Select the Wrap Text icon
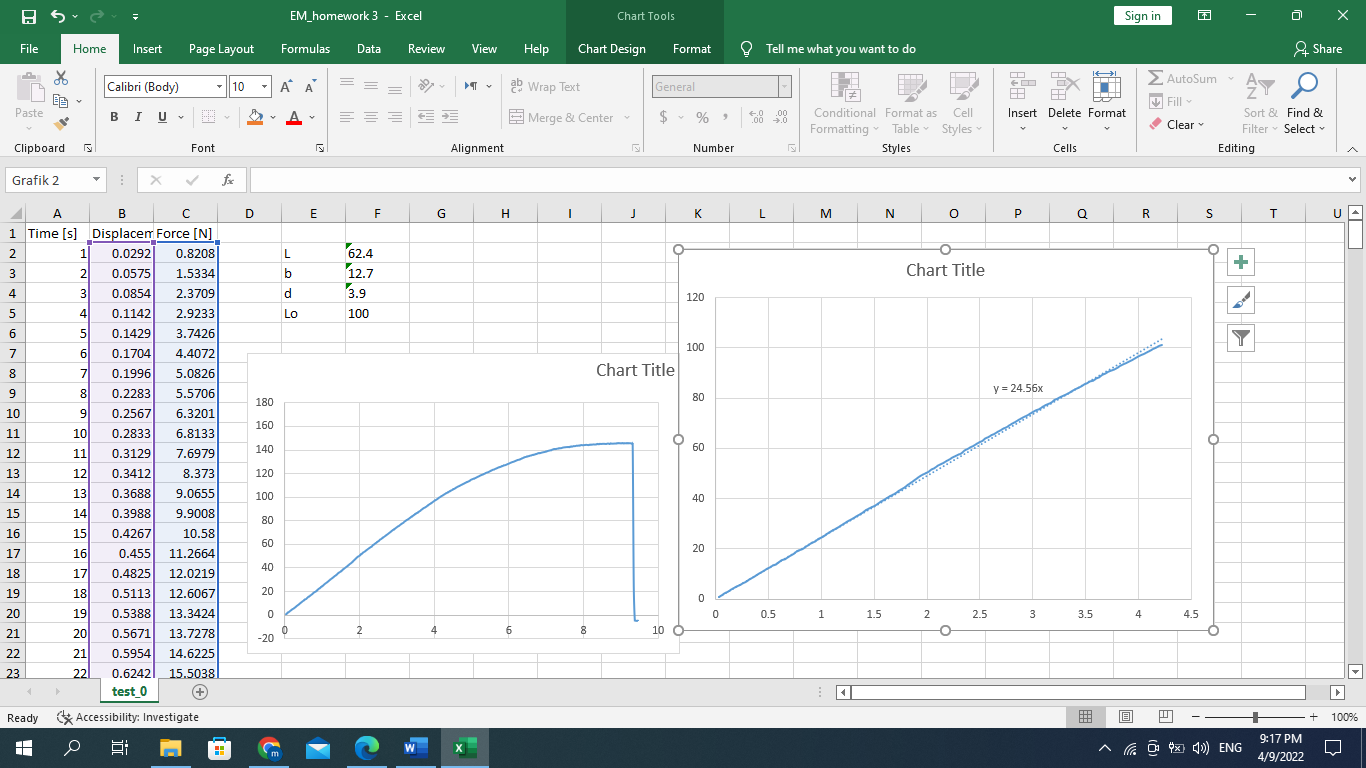Screen dimensions: 1366x768 [x=517, y=86]
